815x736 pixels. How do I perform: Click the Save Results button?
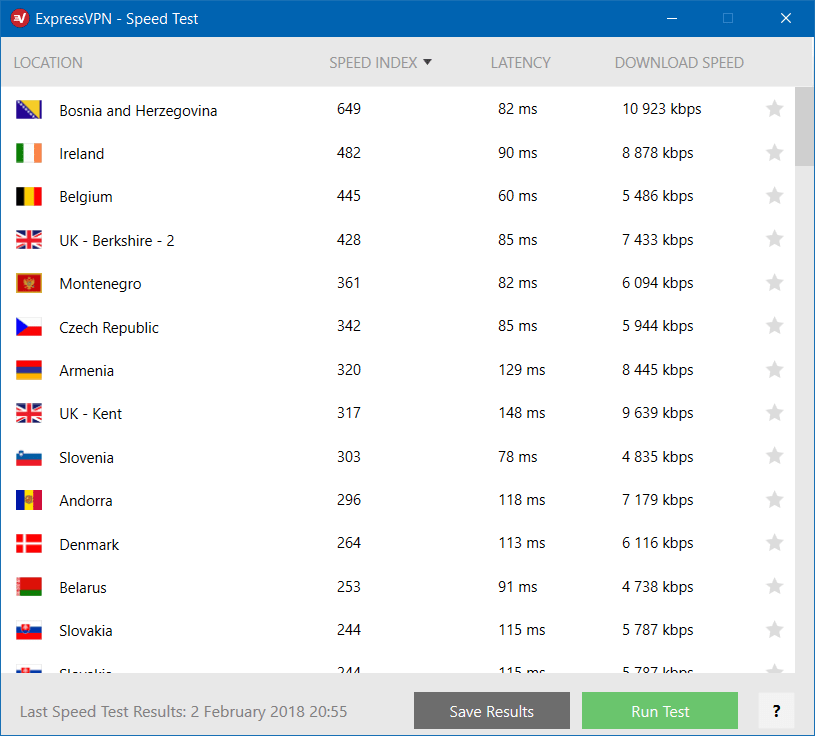tap(492, 711)
